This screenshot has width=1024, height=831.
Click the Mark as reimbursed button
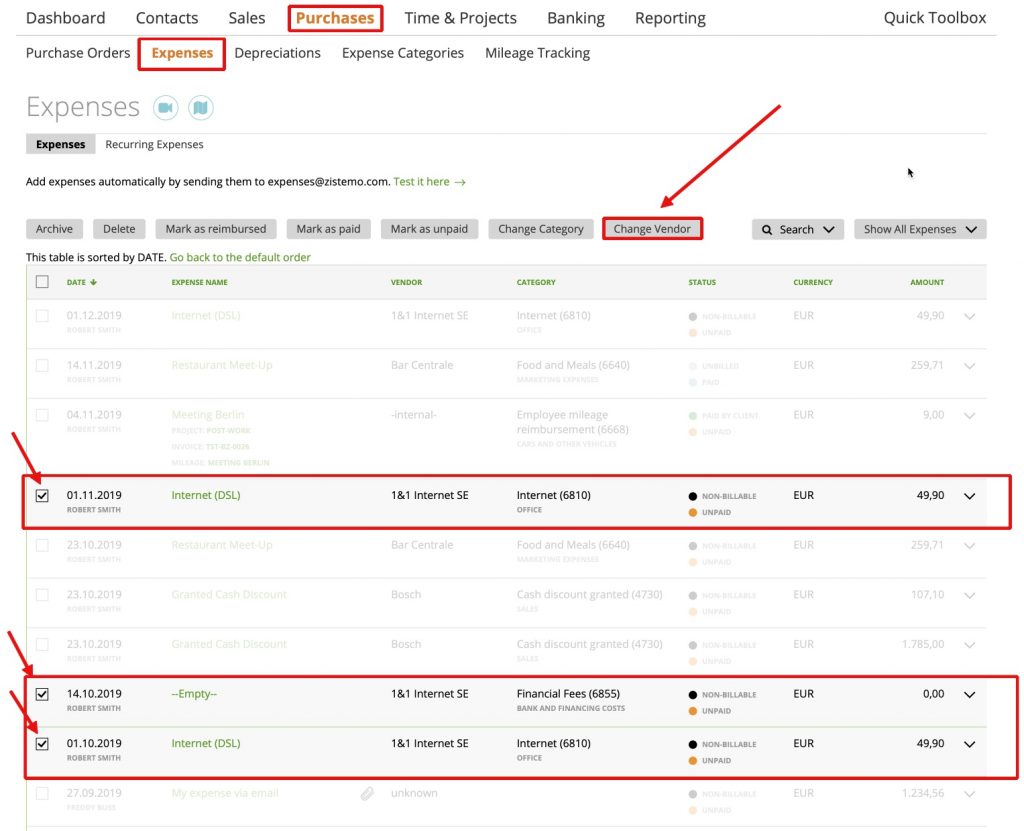(216, 228)
